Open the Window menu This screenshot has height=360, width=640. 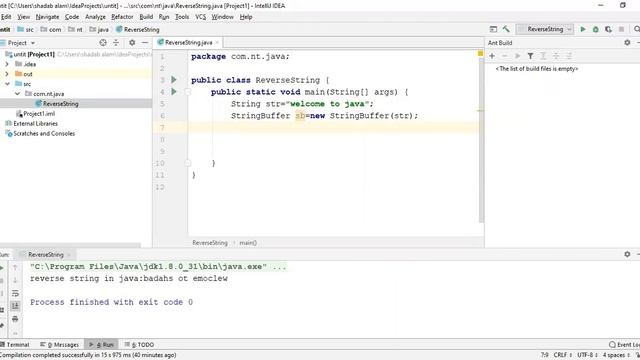click(222, 17)
